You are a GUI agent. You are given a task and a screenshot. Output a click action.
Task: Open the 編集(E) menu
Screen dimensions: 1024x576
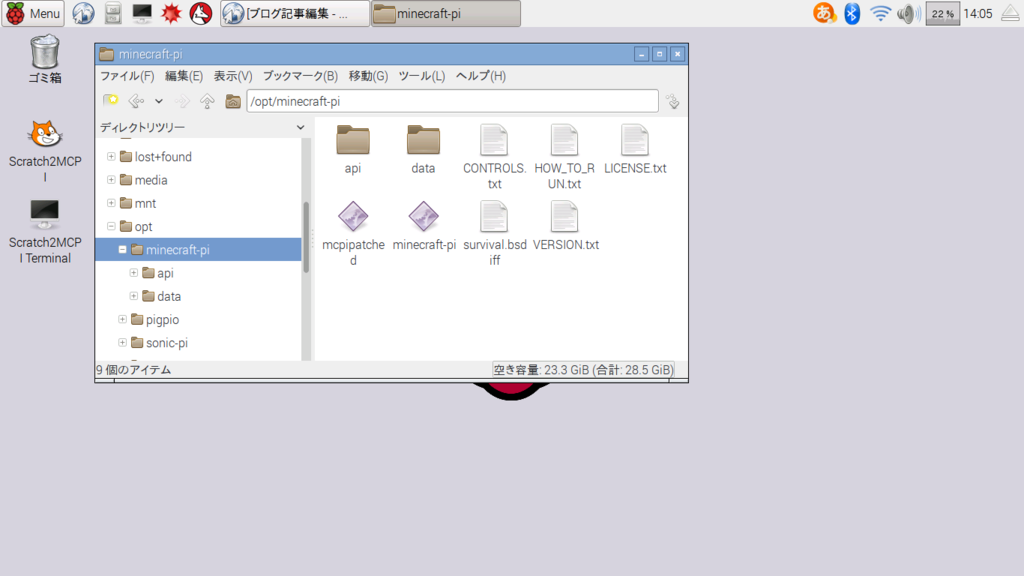pyautogui.click(x=184, y=76)
